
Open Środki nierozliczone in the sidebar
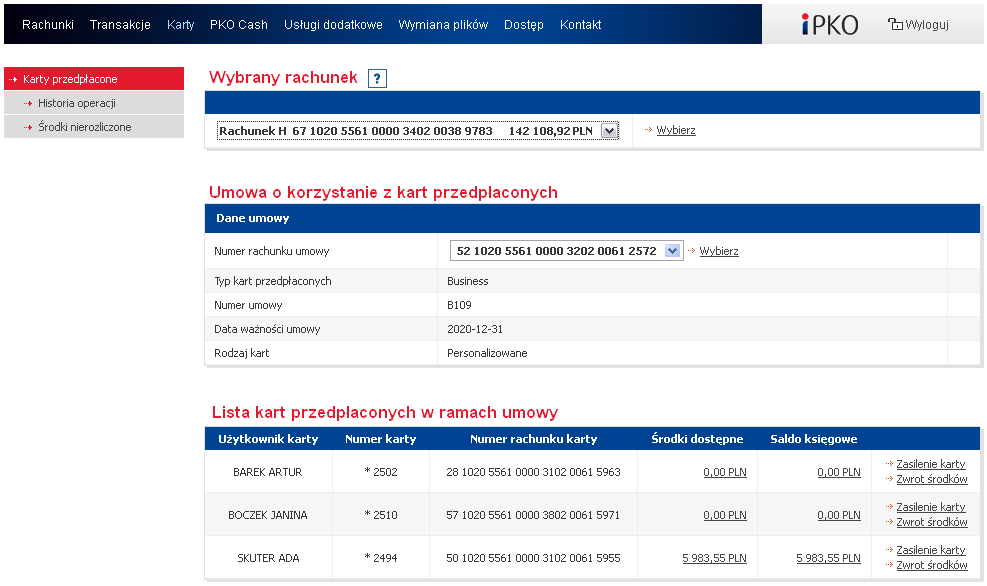pyautogui.click(x=94, y=127)
